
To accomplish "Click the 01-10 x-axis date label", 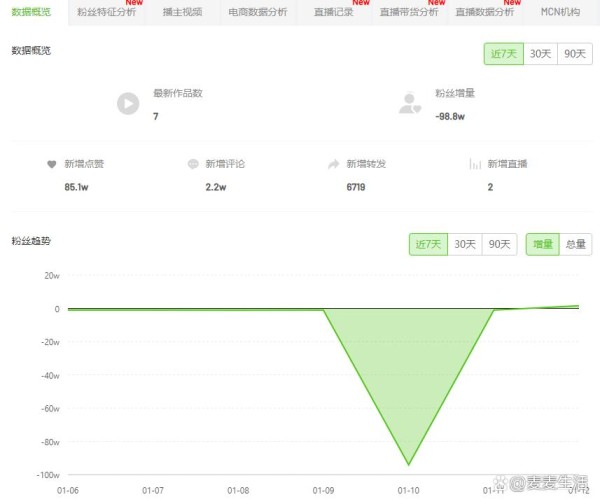I will point(409,491).
